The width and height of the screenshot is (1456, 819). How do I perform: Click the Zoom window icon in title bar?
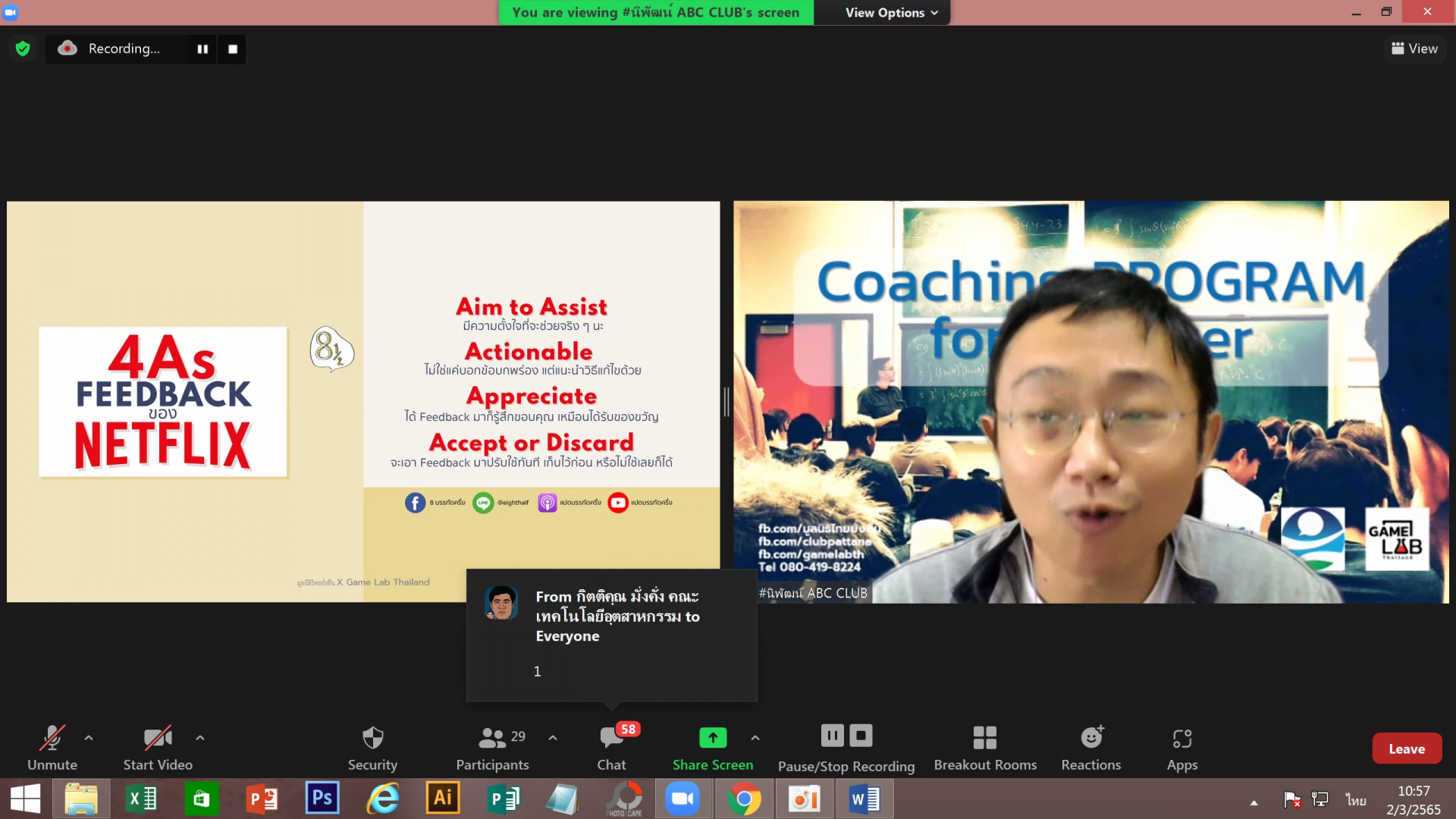[x=10, y=12]
